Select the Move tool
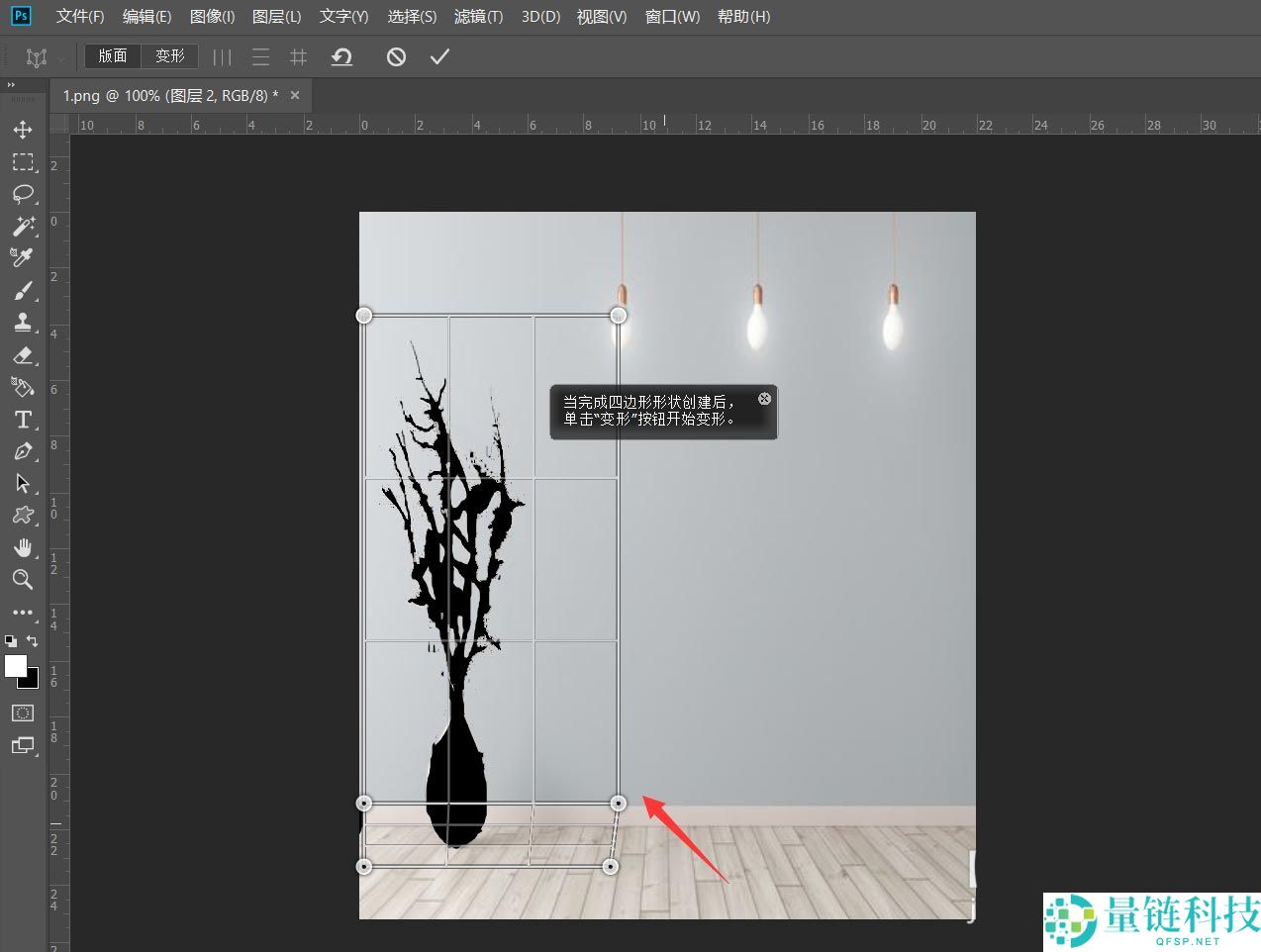Image resolution: width=1261 pixels, height=952 pixels. (23, 130)
